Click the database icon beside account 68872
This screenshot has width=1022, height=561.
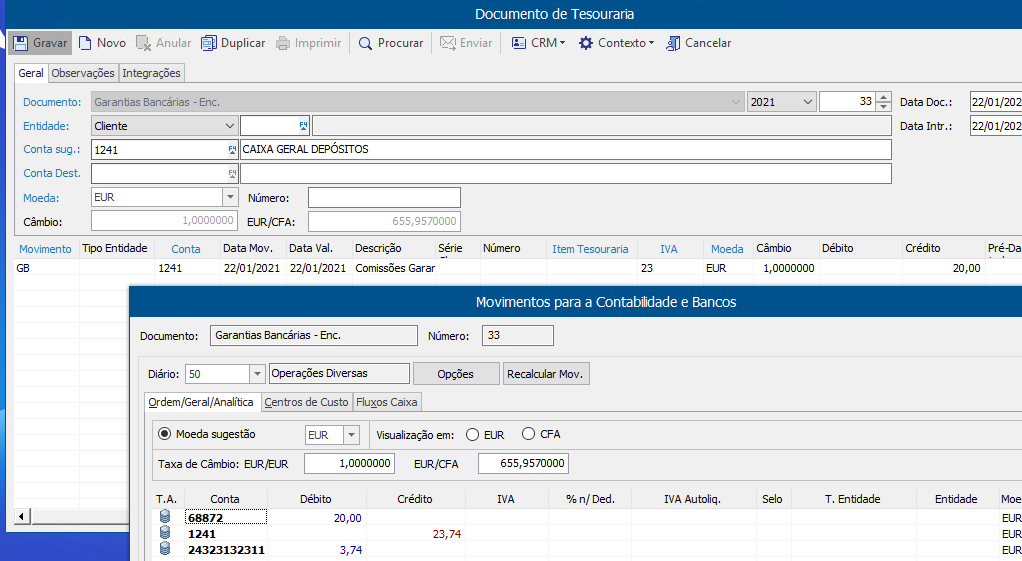165,517
